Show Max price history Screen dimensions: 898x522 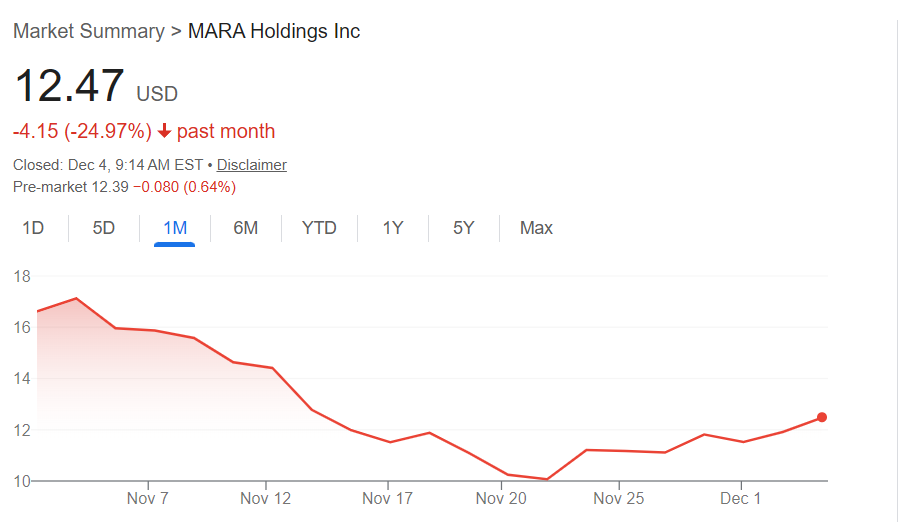tap(536, 228)
